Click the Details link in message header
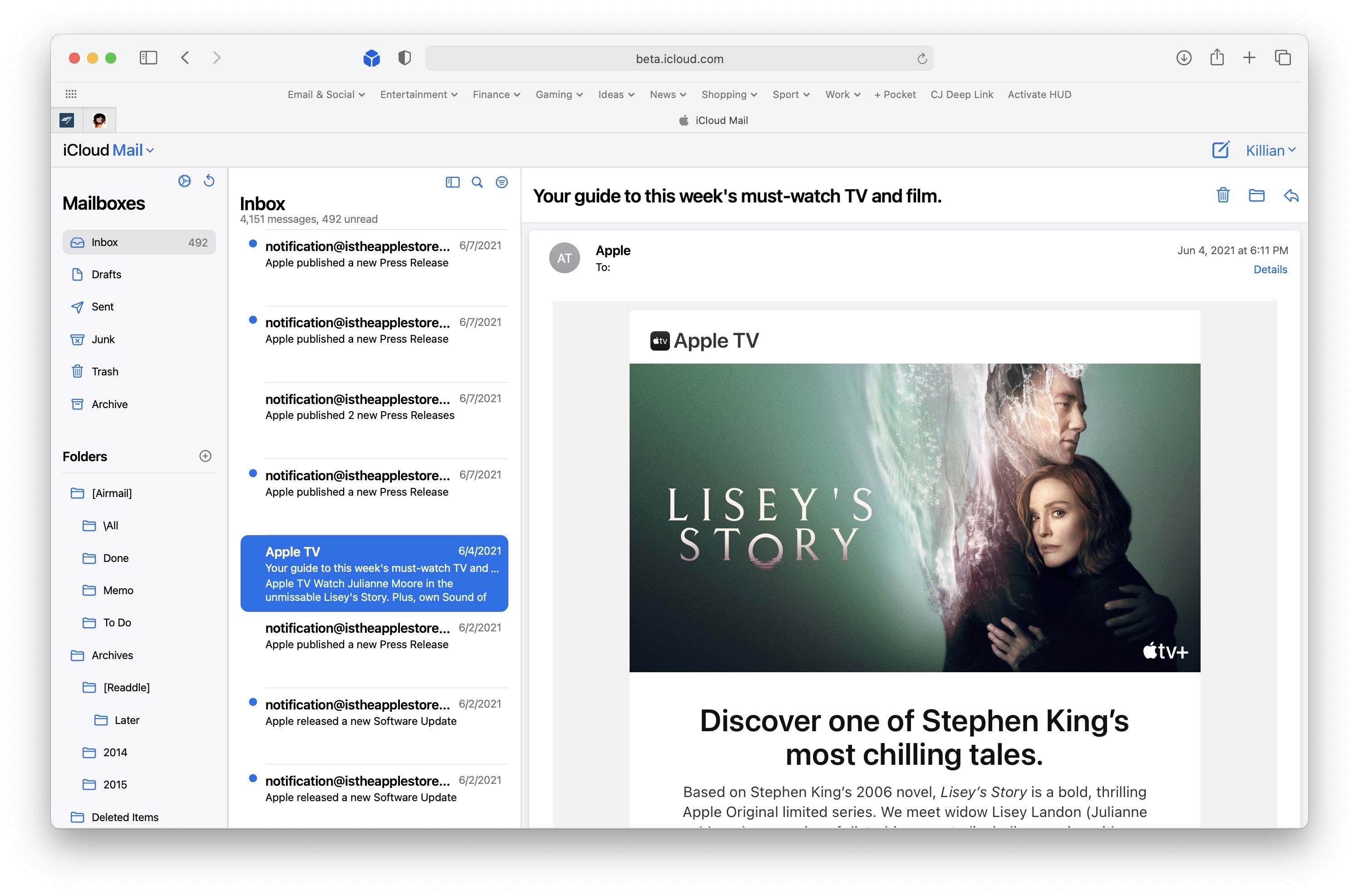Viewport: 1359px width, 896px height. [x=1269, y=270]
